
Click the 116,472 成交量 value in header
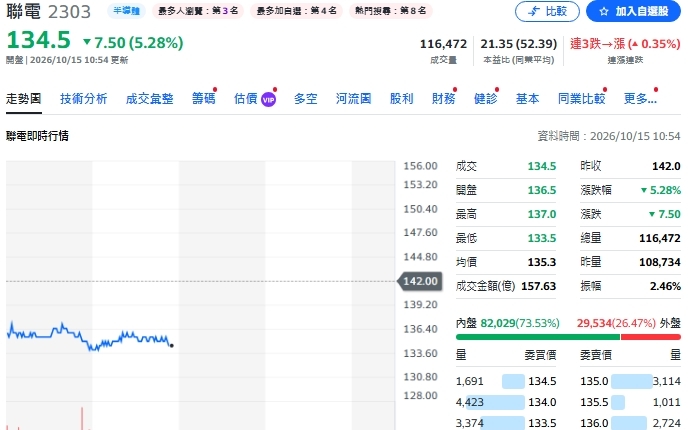click(443, 44)
